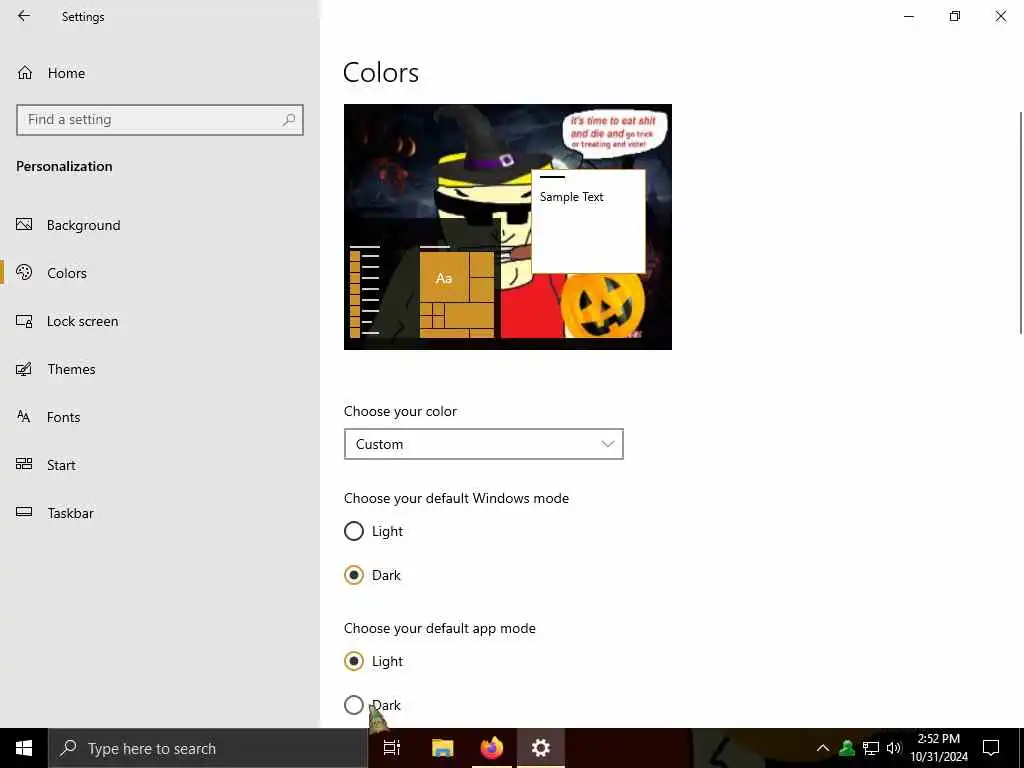1024x768 pixels.
Task: Click the Type here to search box
Action: (x=208, y=748)
